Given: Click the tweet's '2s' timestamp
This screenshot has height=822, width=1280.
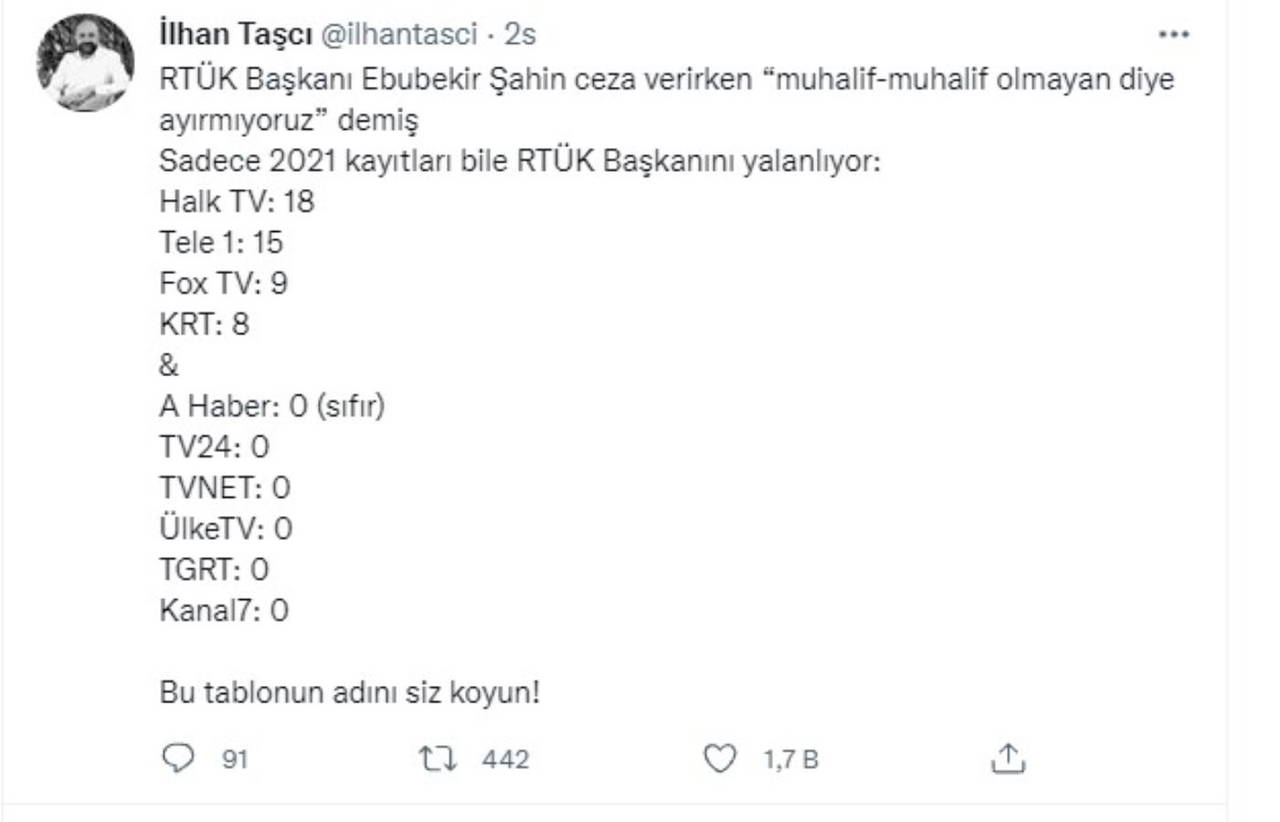Looking at the screenshot, I should click(520, 35).
